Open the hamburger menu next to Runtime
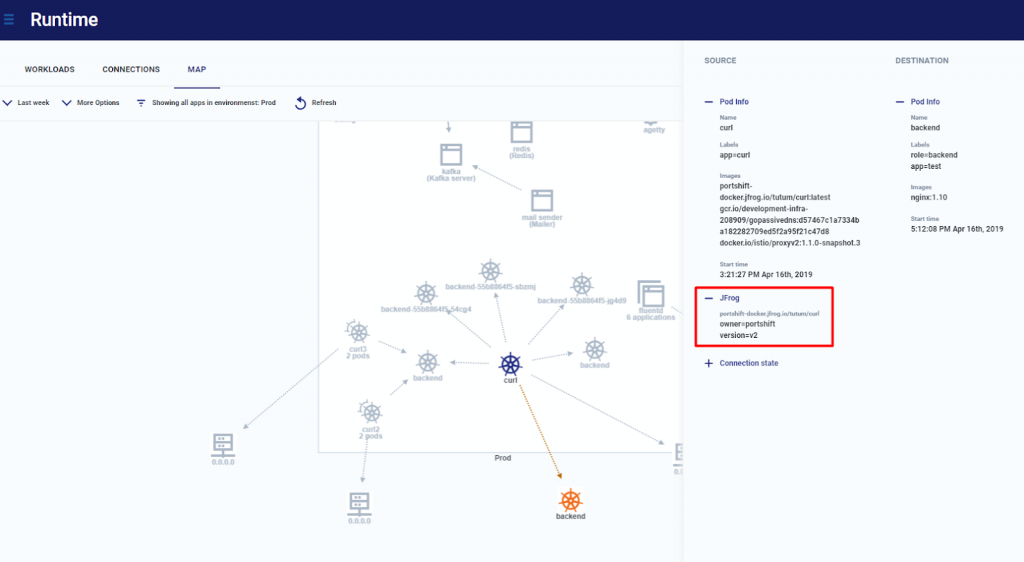 click(x=9, y=19)
